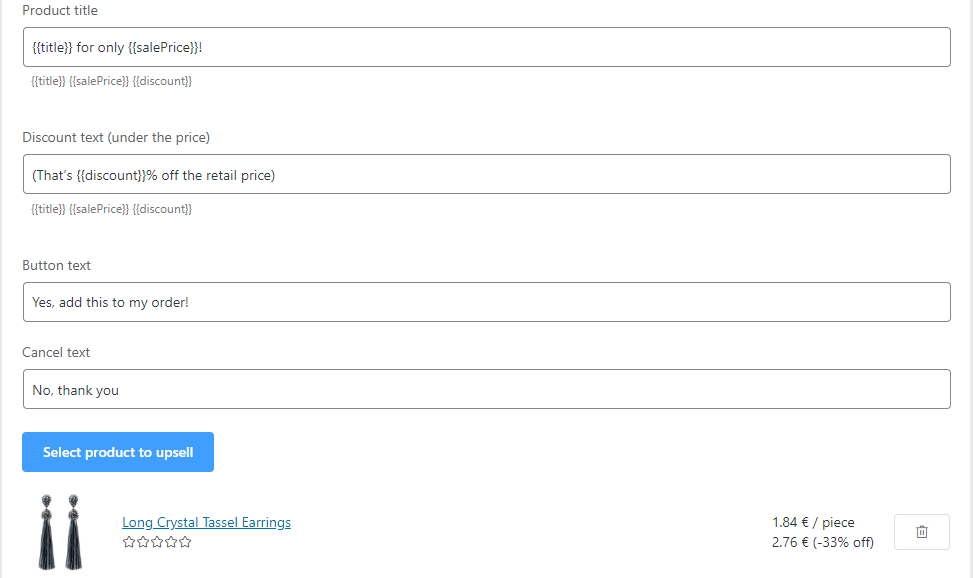Place cursor in Cancel text field
The image size is (973, 578).
click(486, 389)
